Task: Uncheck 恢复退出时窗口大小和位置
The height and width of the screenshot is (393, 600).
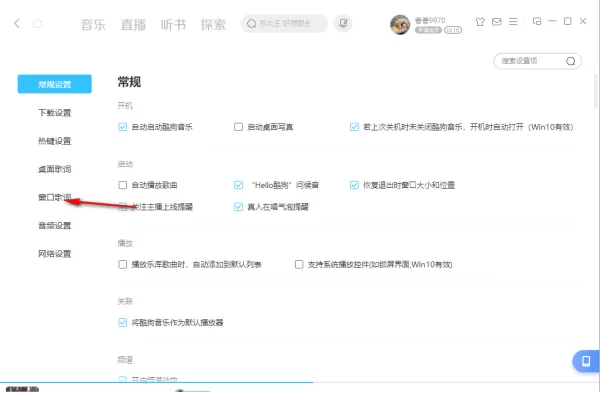Action: click(x=354, y=185)
